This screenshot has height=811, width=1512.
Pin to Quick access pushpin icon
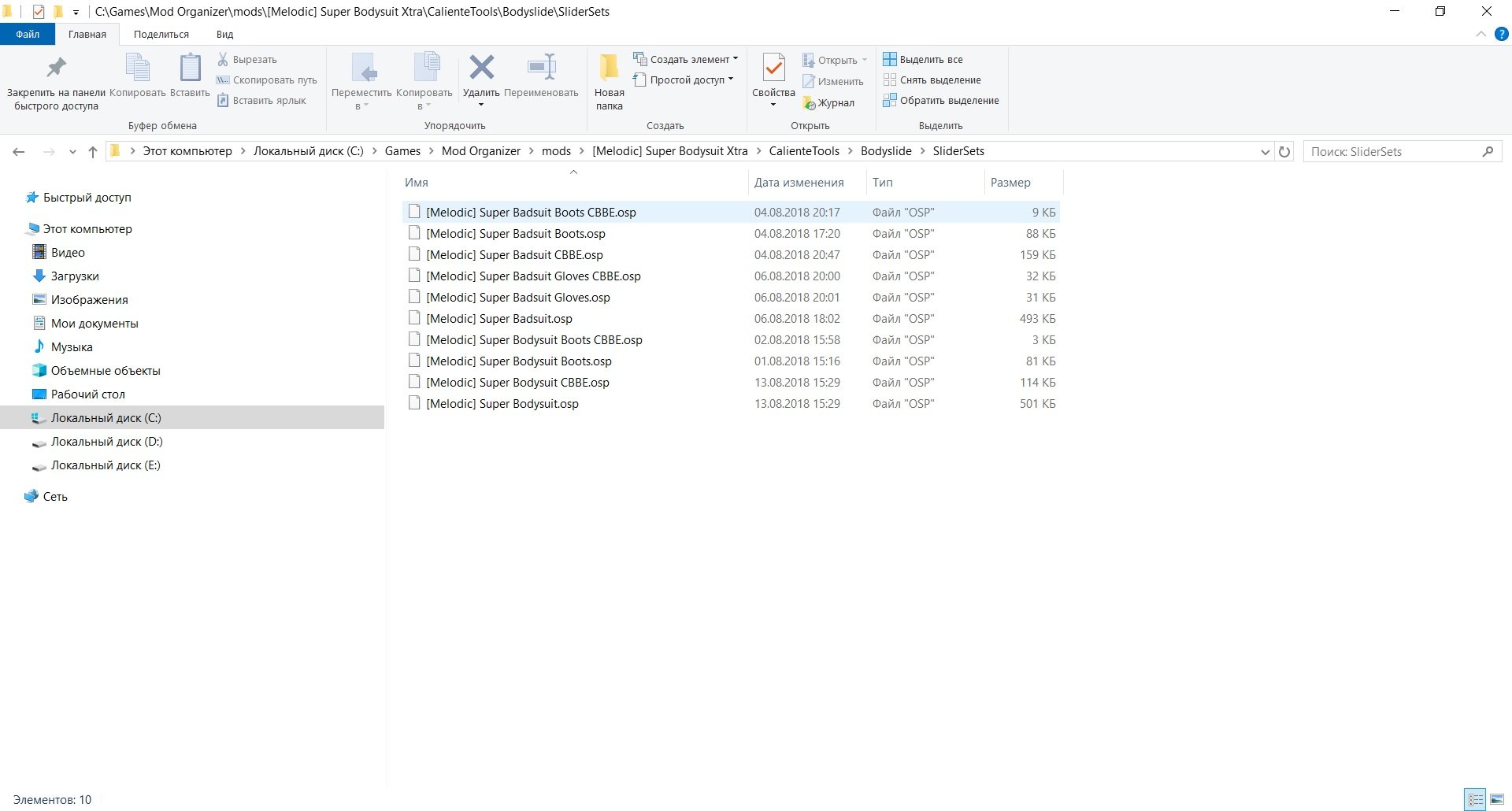point(56,69)
